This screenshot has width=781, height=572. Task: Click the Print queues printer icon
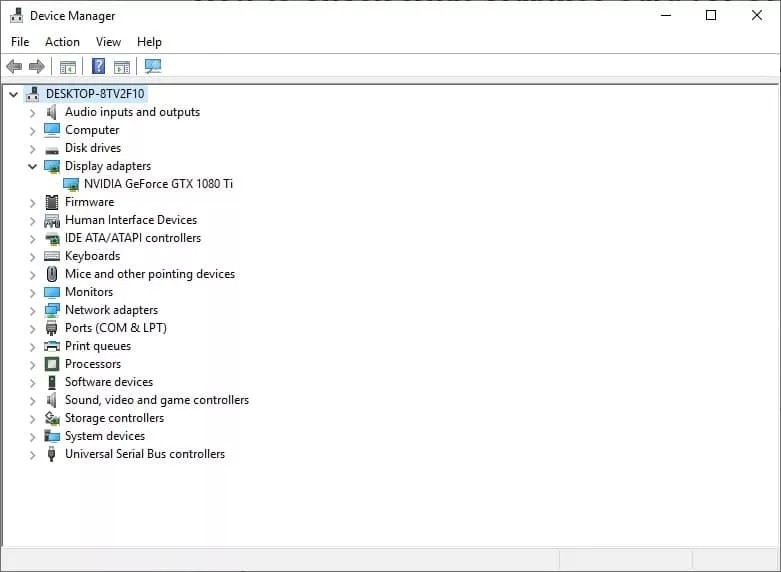(52, 346)
